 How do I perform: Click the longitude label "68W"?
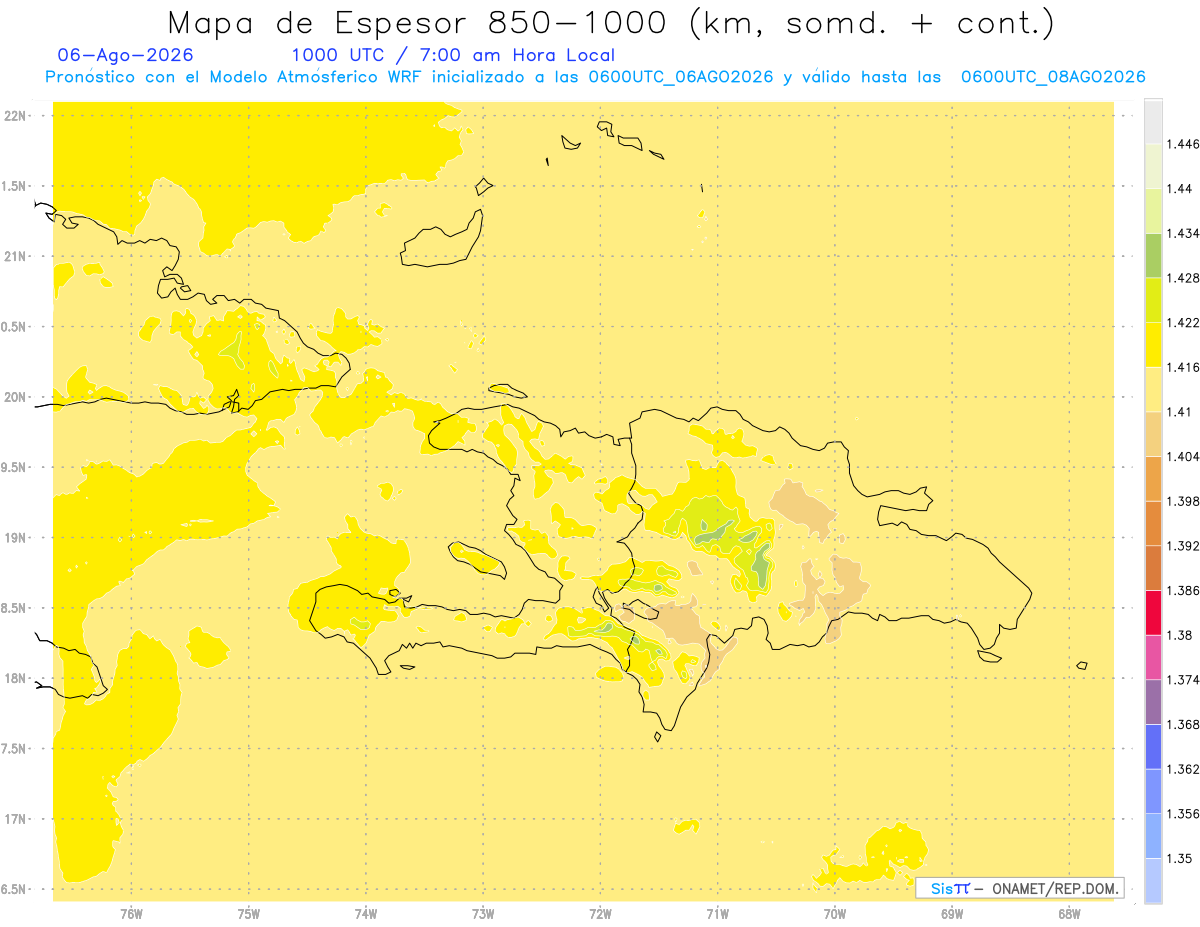click(1069, 914)
